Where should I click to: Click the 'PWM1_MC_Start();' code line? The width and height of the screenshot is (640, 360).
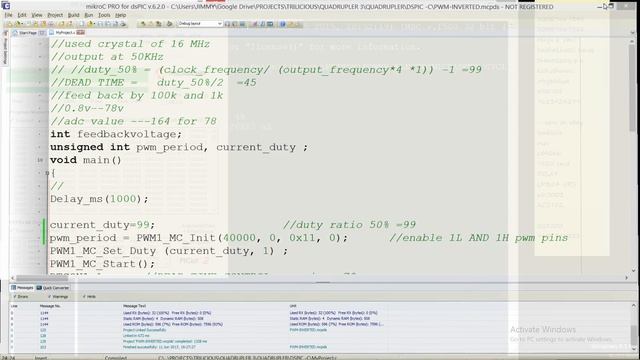pos(102,264)
